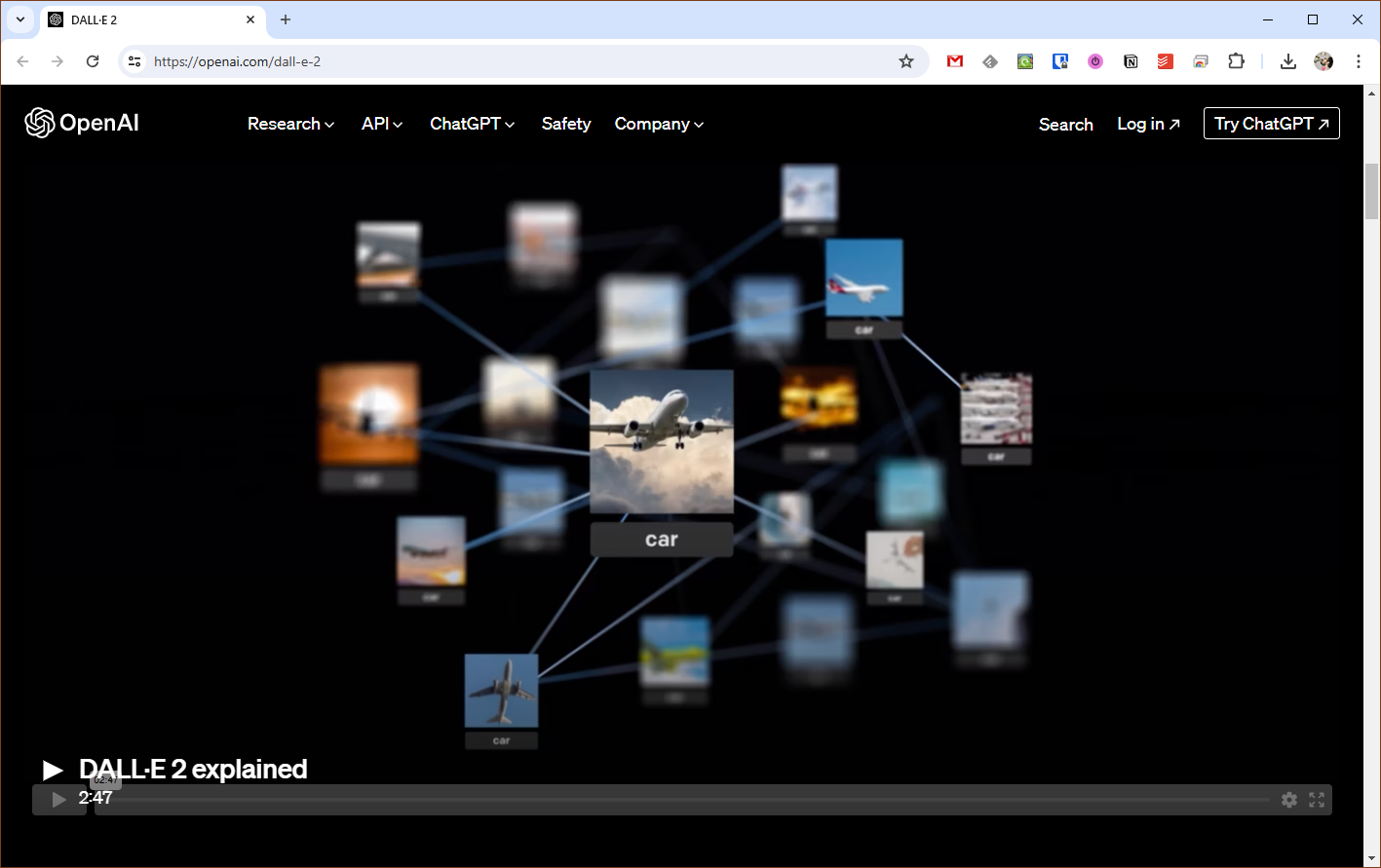Click the DALL·E 2 explained title

click(x=193, y=770)
